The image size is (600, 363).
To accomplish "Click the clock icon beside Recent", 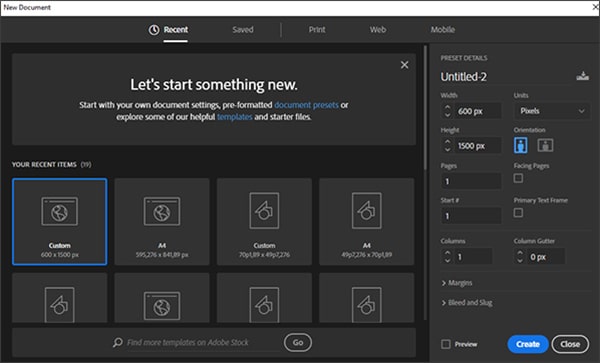I will [154, 30].
